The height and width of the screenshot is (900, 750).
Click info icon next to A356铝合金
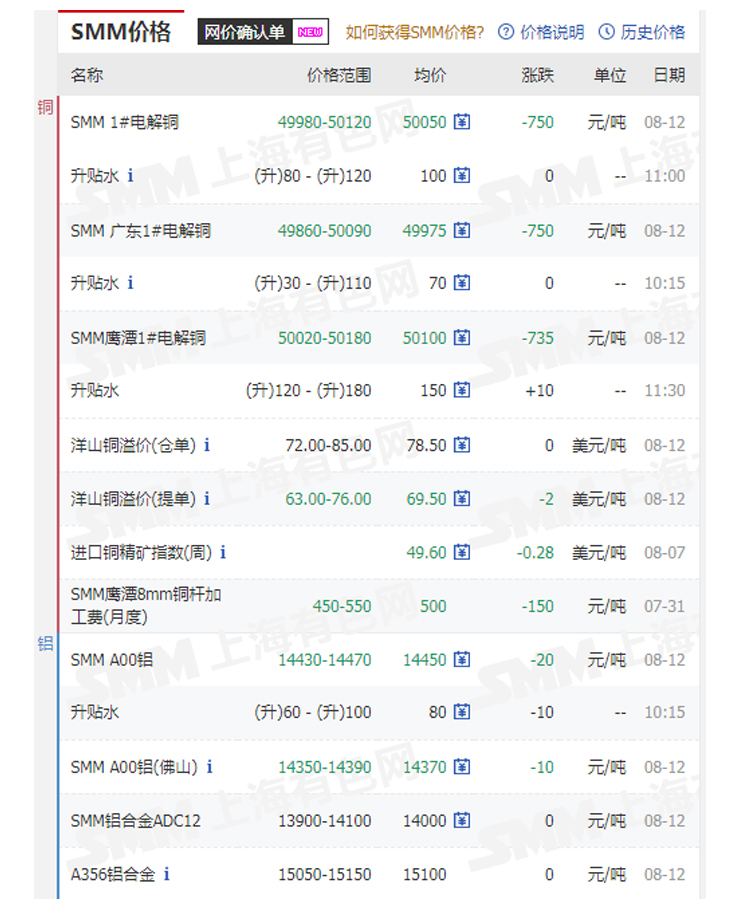click(167, 875)
